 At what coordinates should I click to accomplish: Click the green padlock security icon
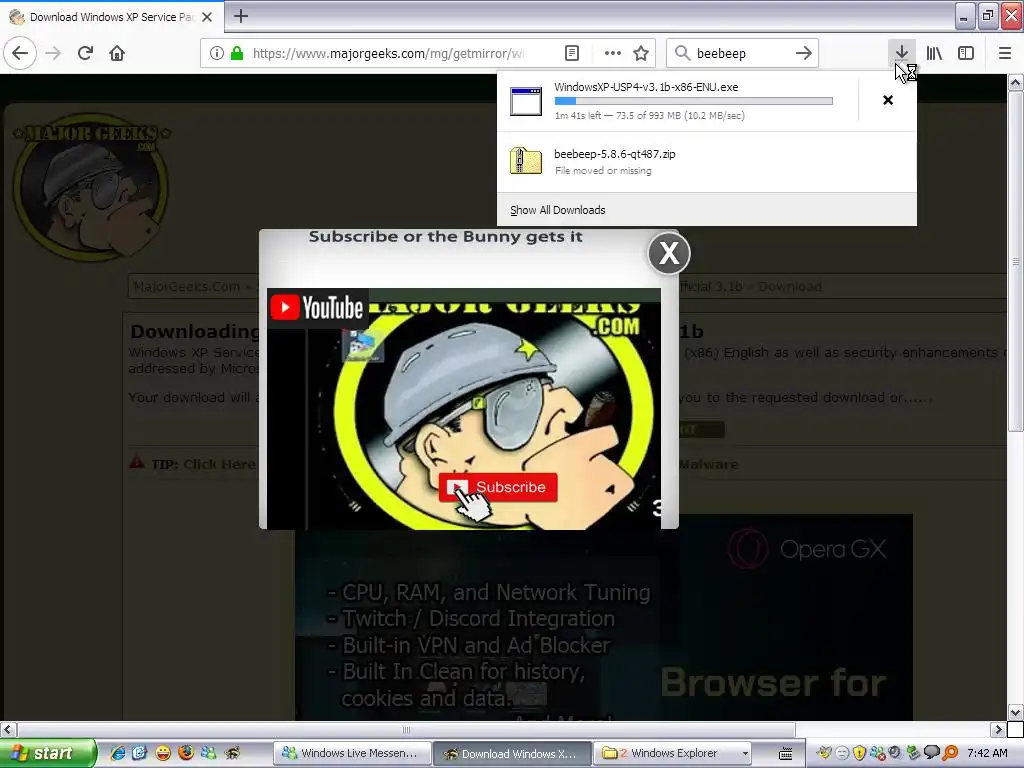click(x=237, y=53)
